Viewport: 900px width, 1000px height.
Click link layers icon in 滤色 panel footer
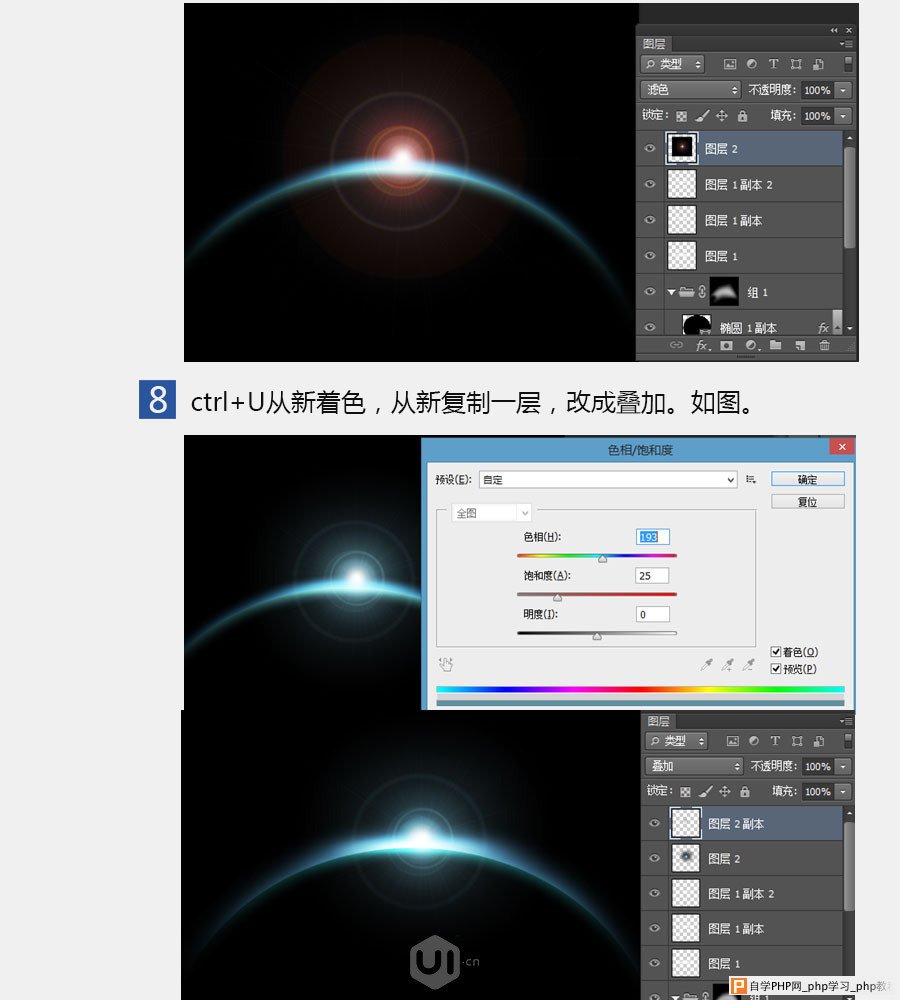pyautogui.click(x=676, y=345)
